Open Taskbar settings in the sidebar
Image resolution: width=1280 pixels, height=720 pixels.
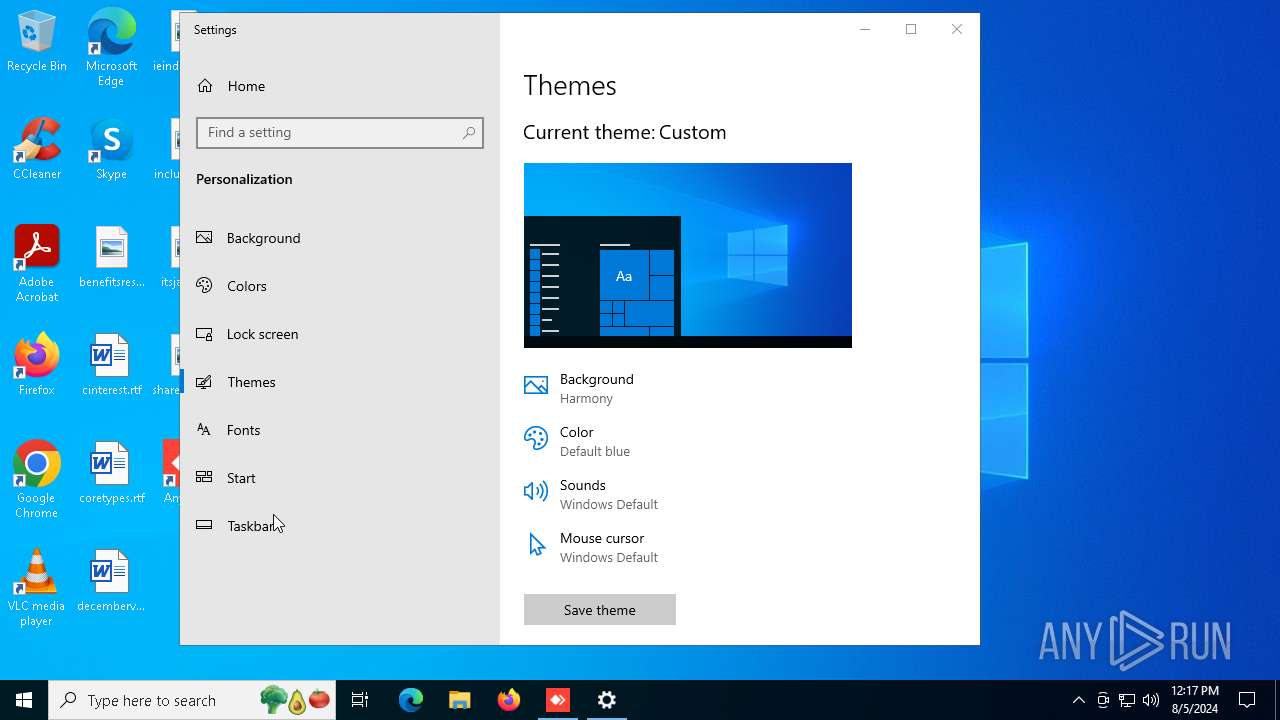click(x=340, y=526)
